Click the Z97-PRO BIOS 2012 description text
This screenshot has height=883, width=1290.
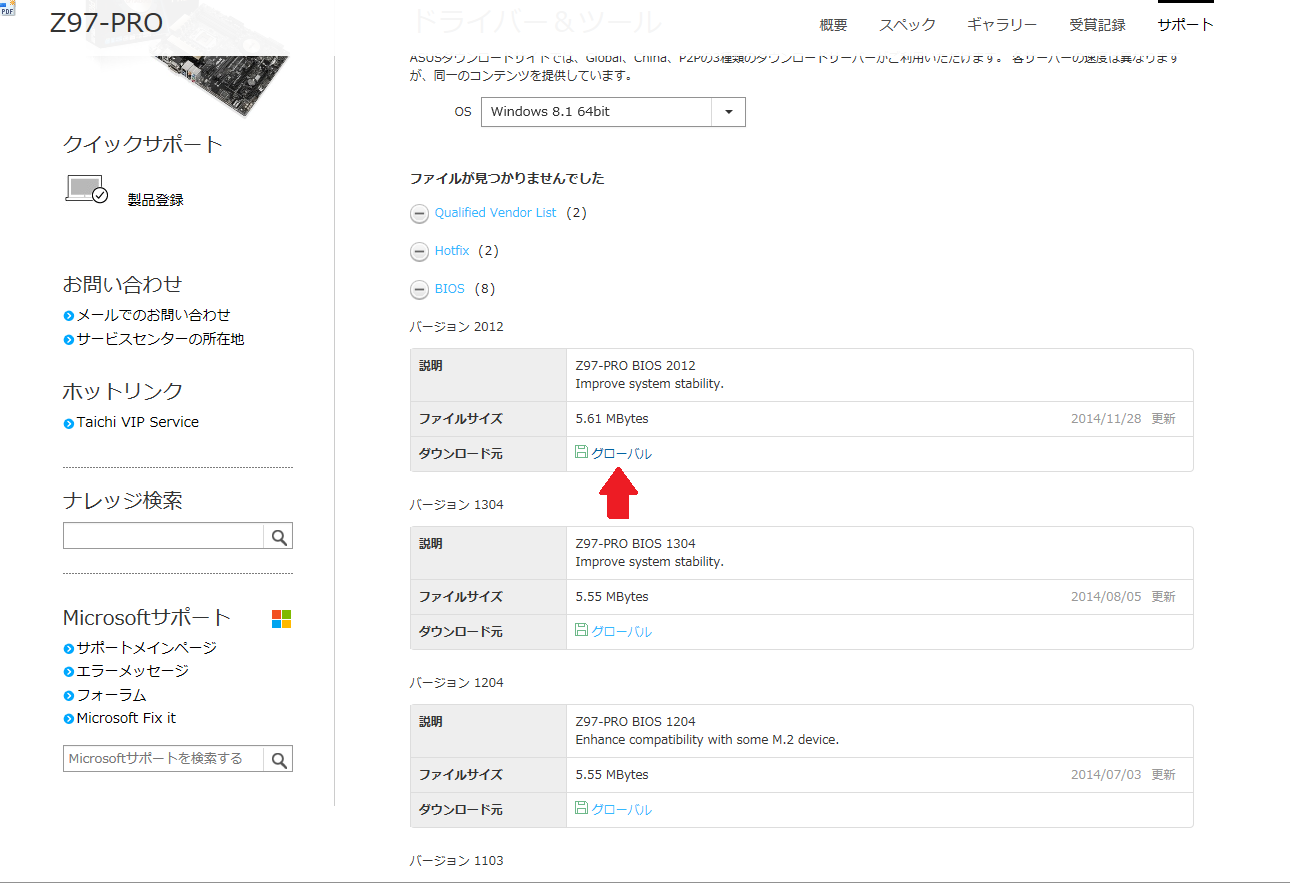click(x=635, y=366)
